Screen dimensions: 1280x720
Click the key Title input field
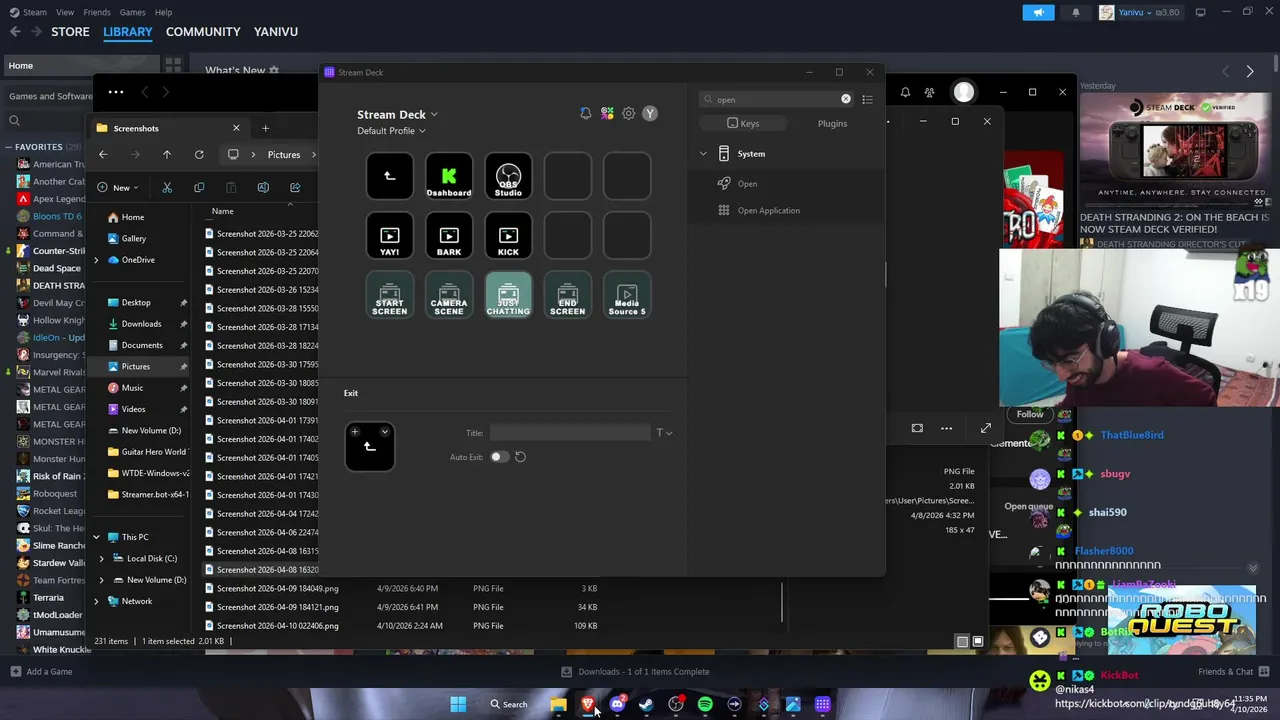[569, 433]
